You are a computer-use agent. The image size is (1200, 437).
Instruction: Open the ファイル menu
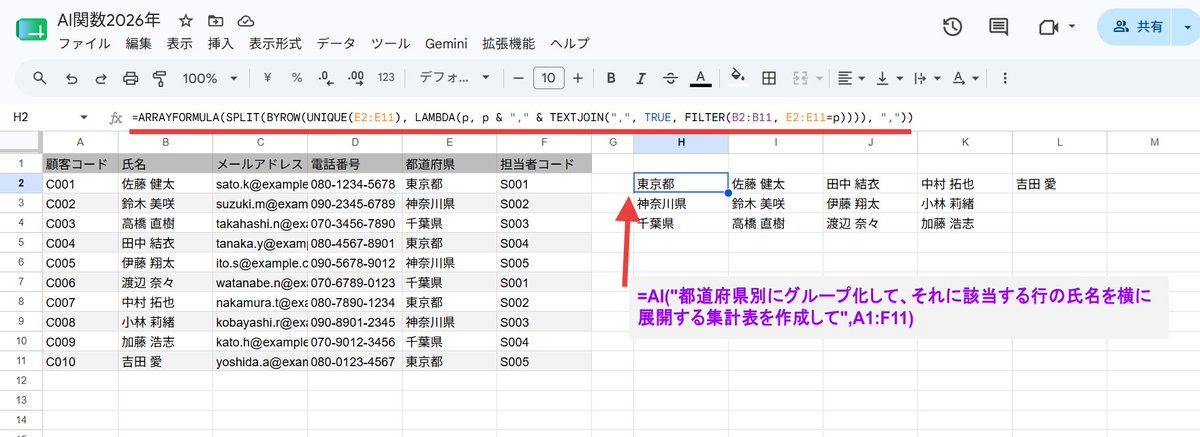pos(84,44)
